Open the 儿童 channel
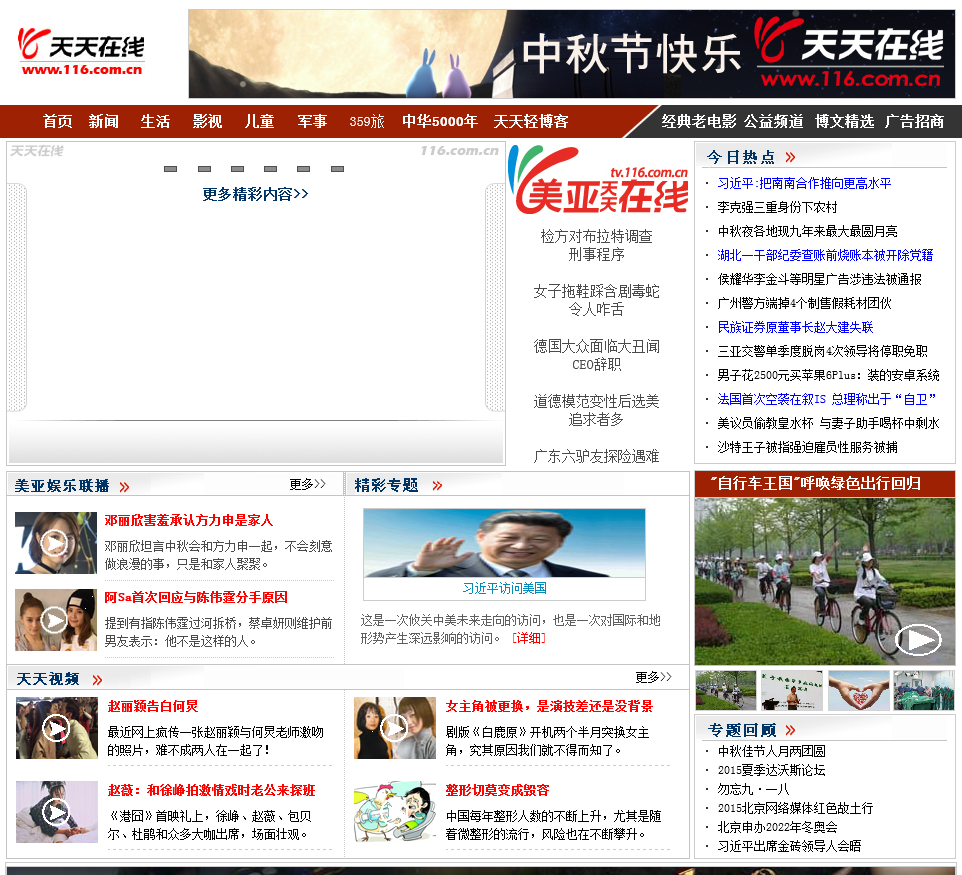The image size is (962, 875). click(260, 121)
